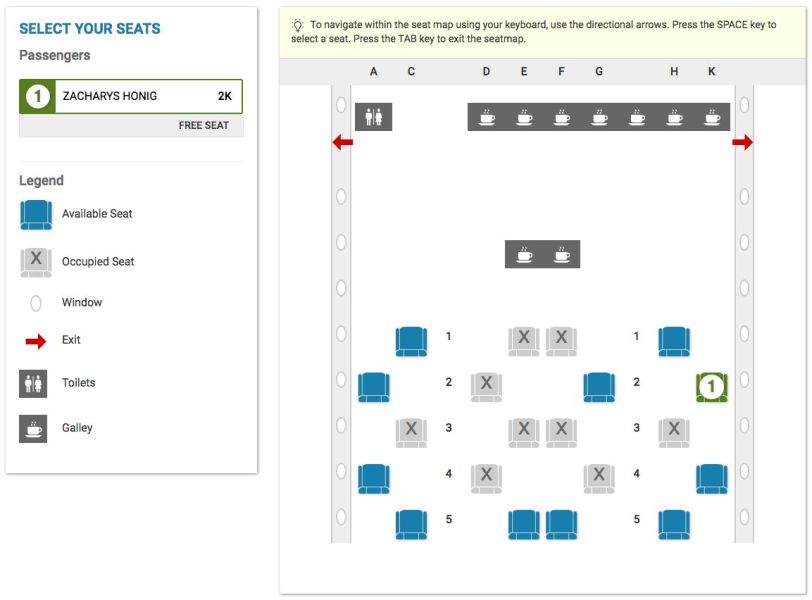Screen dimensions: 812x600
Task: Click the left red exit arrow
Action: [342, 142]
